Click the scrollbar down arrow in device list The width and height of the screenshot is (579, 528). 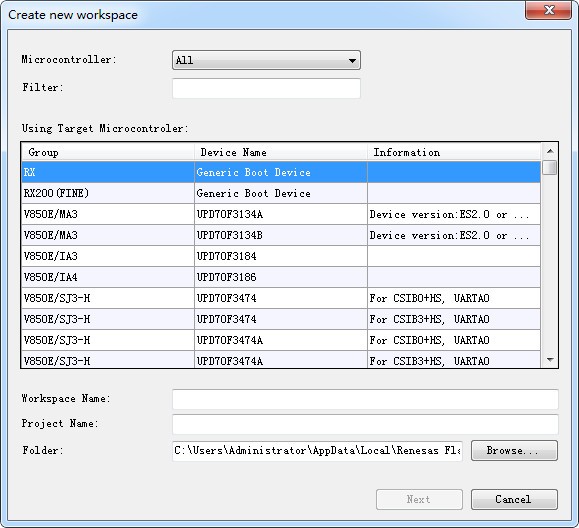550,360
